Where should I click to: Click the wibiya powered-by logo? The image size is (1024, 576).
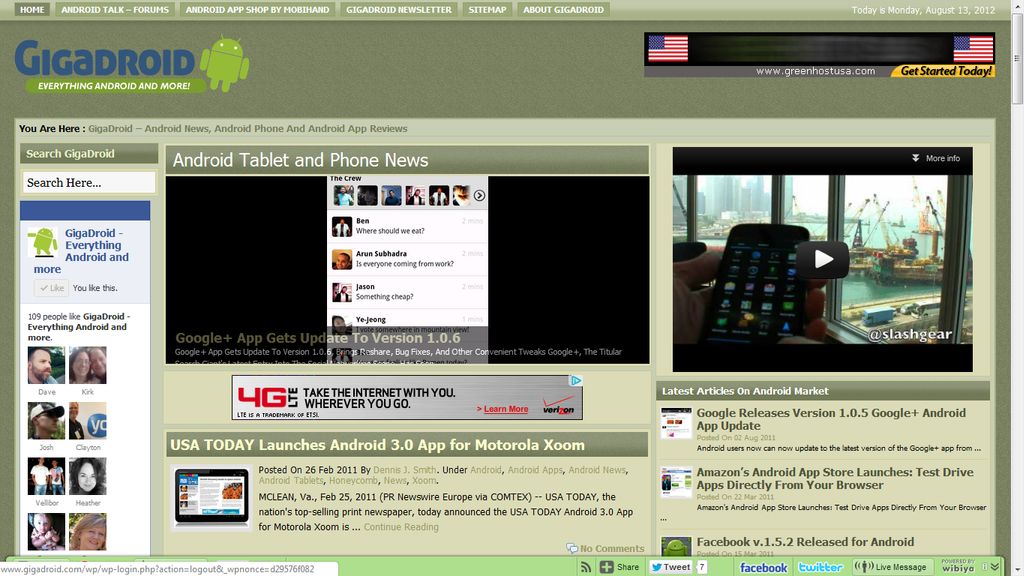958,566
